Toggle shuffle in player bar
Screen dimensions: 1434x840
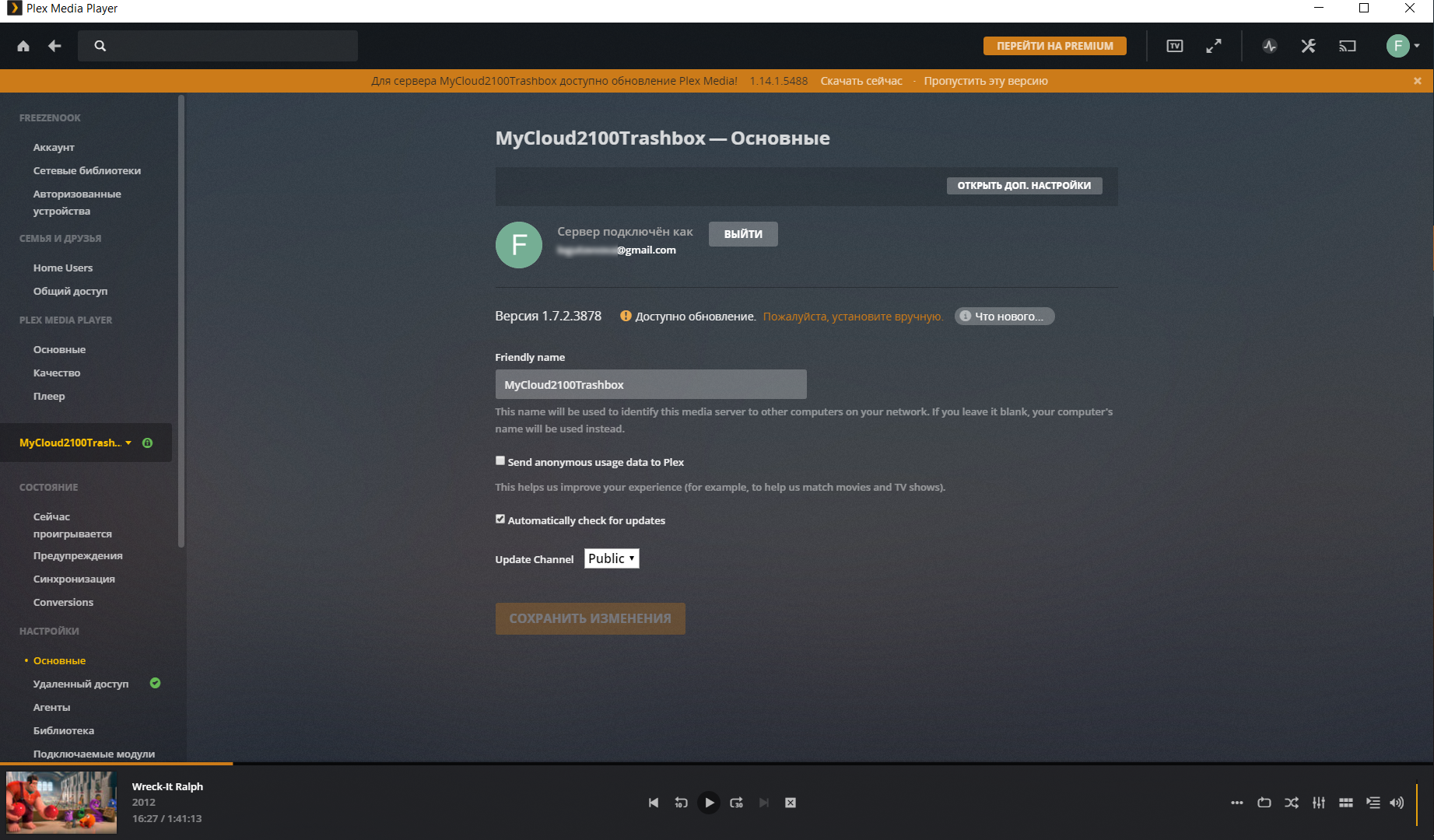point(1292,803)
